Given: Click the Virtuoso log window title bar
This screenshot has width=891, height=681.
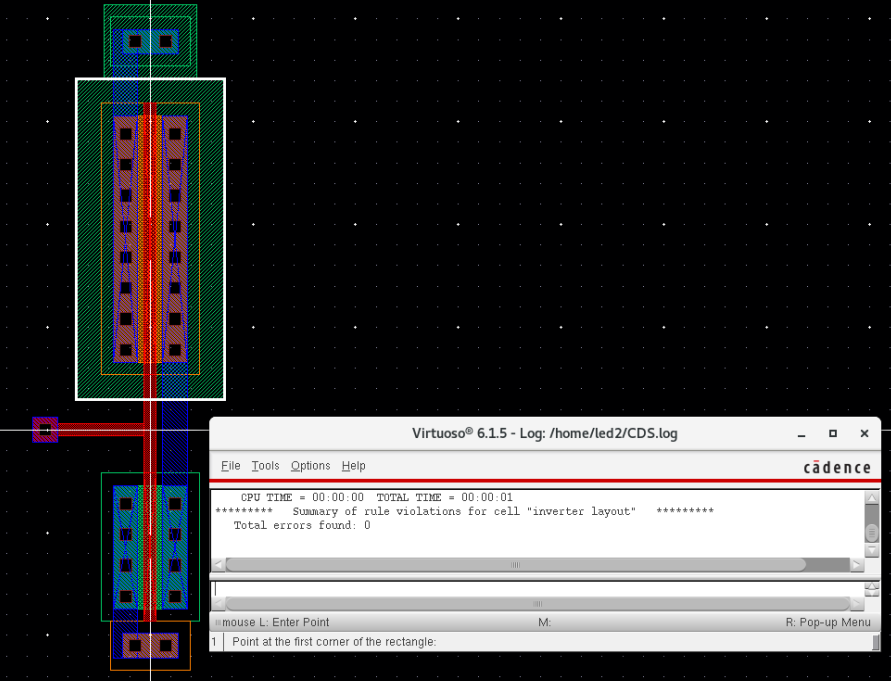Looking at the screenshot, I should (545, 434).
